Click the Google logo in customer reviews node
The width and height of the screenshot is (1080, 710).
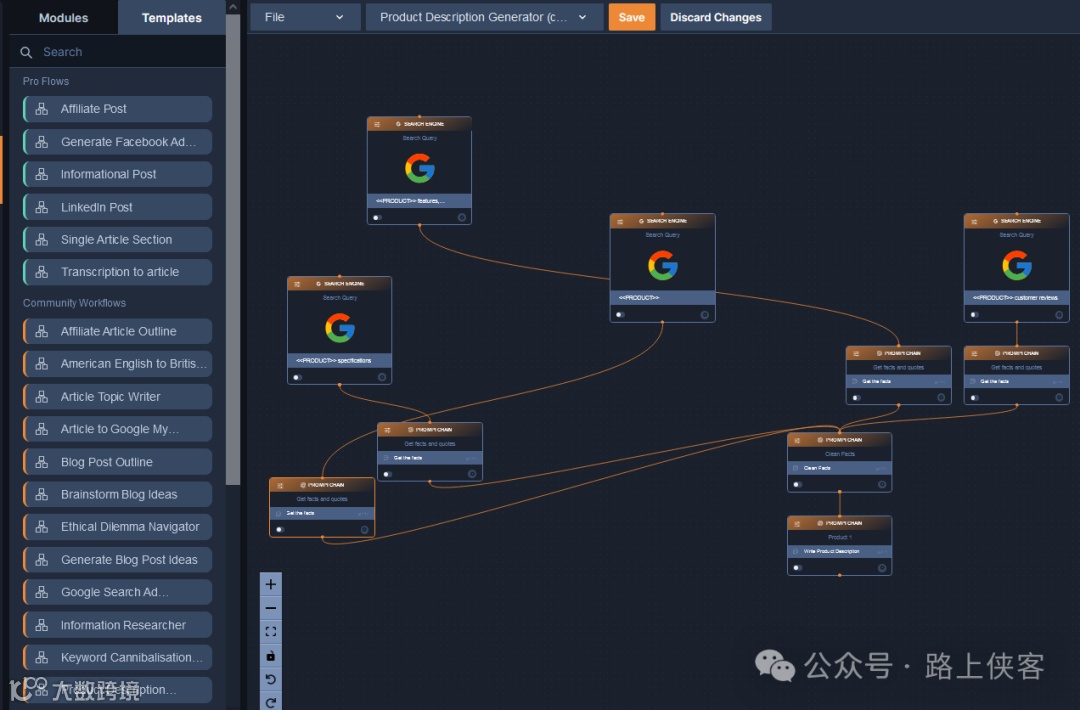(x=1017, y=265)
